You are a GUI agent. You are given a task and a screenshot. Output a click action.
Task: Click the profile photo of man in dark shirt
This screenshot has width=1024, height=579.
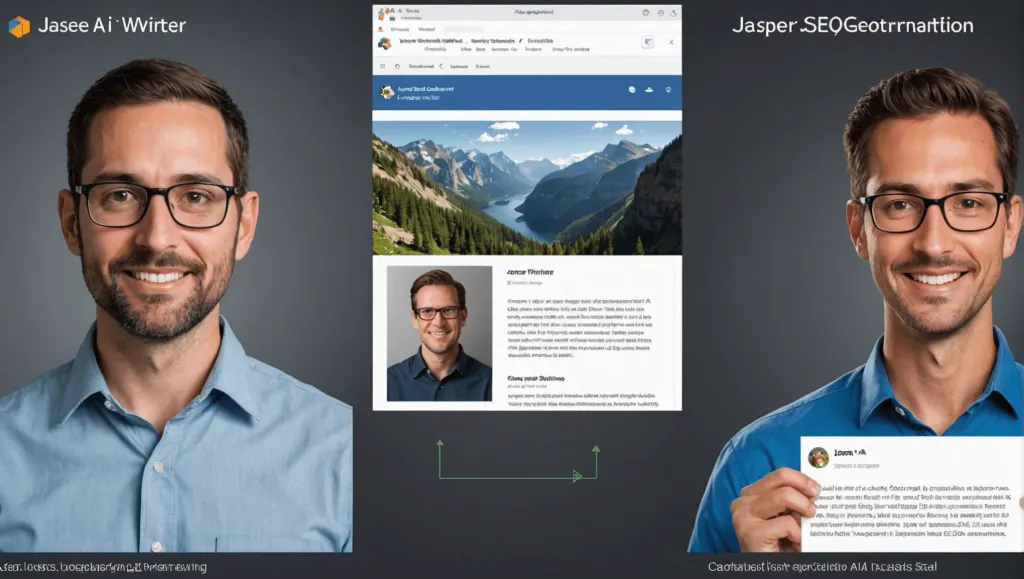point(439,333)
